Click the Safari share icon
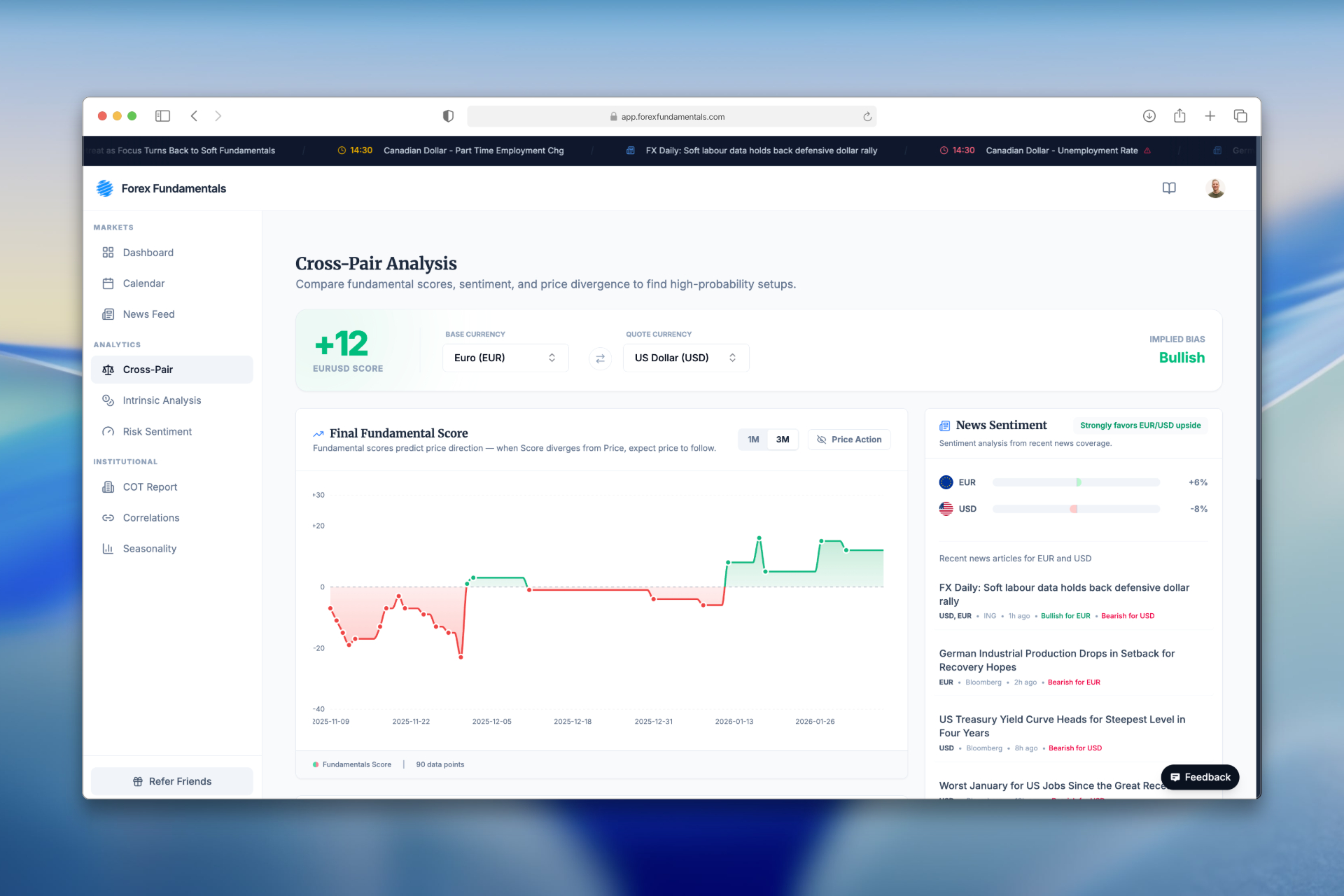This screenshot has height=896, width=1344. [1179, 116]
